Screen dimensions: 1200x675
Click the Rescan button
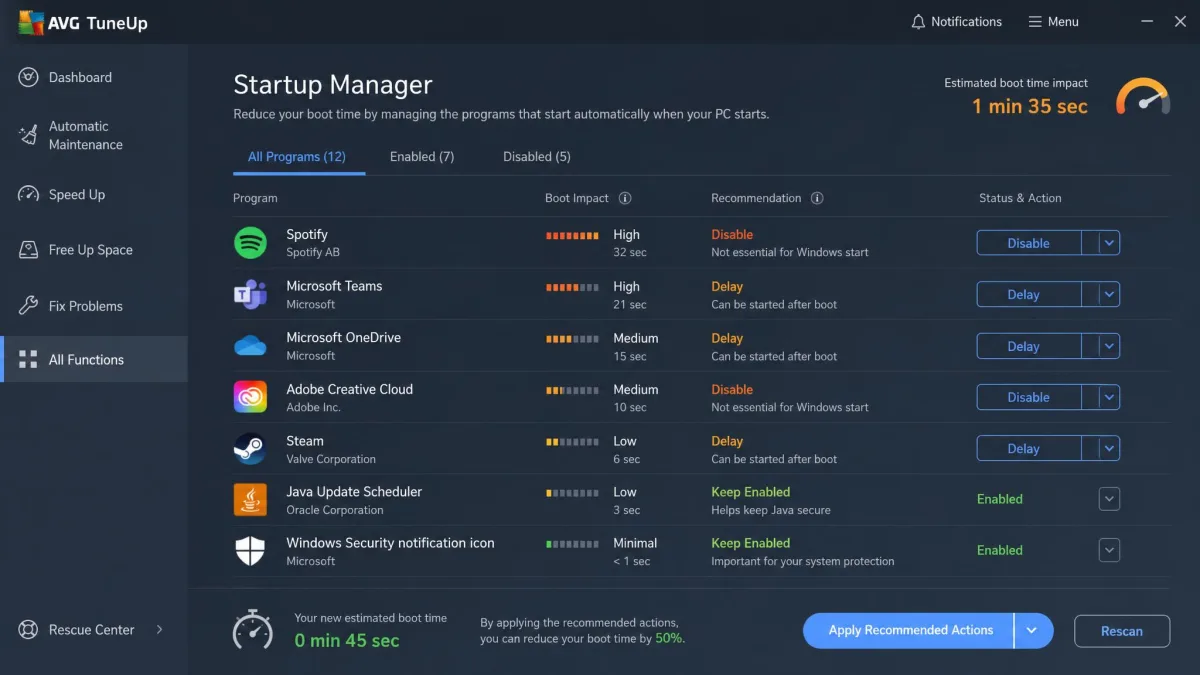[1122, 631]
